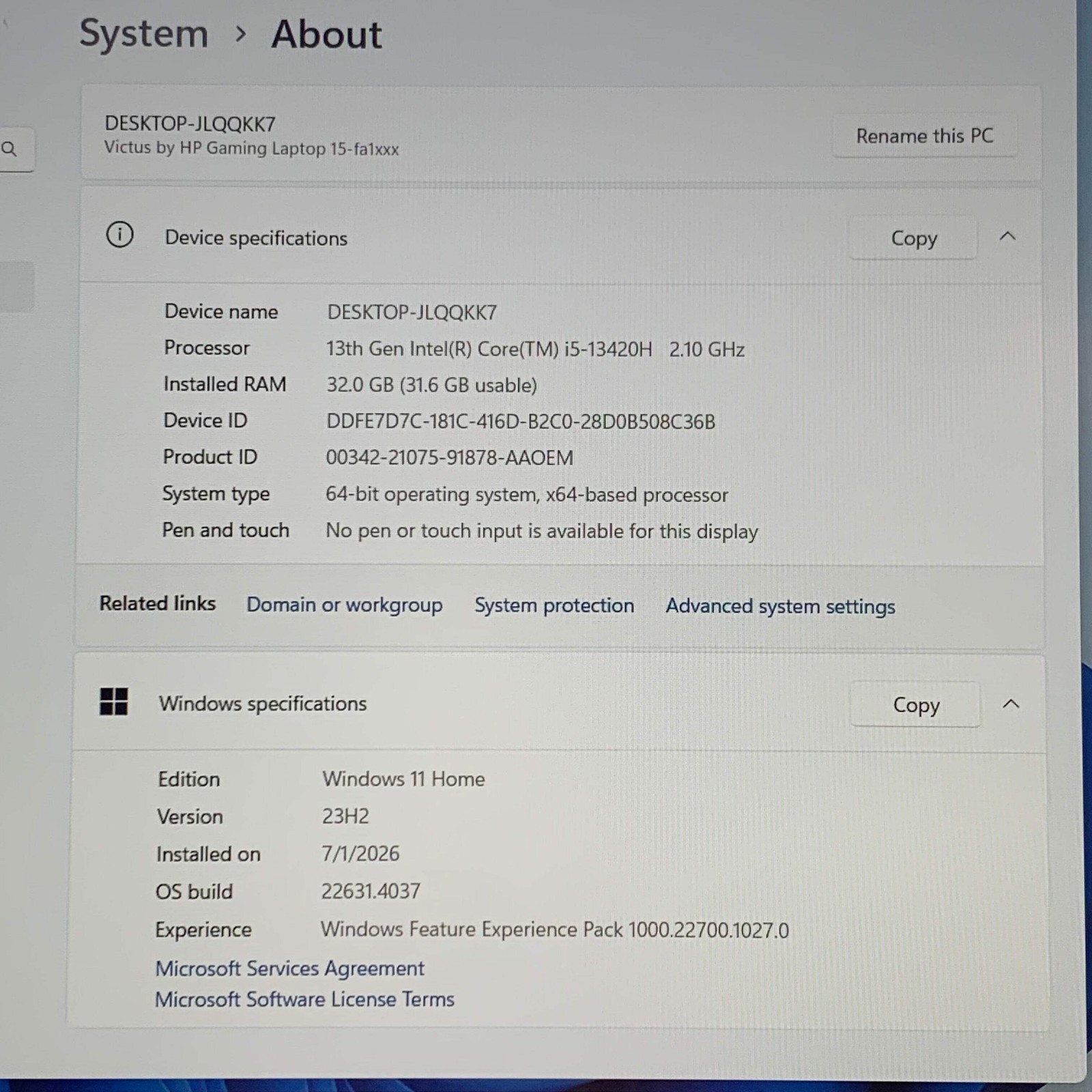The width and height of the screenshot is (1092, 1092).
Task: Click the OS build label
Action: click(194, 891)
